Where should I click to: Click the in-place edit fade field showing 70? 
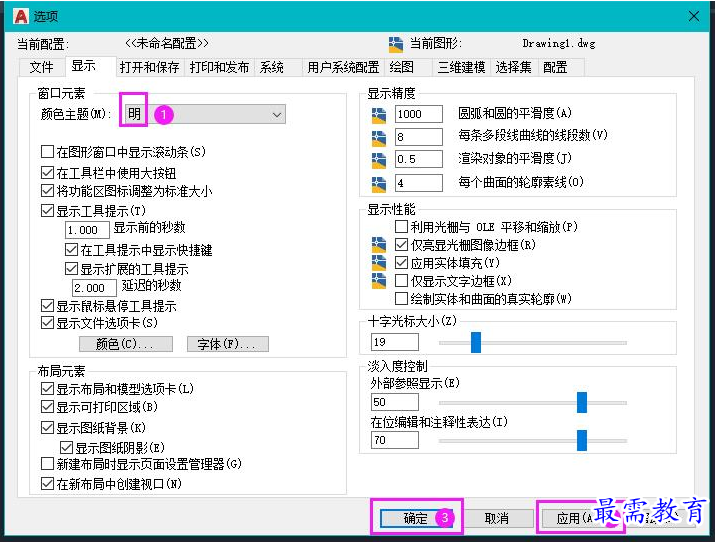click(395, 440)
